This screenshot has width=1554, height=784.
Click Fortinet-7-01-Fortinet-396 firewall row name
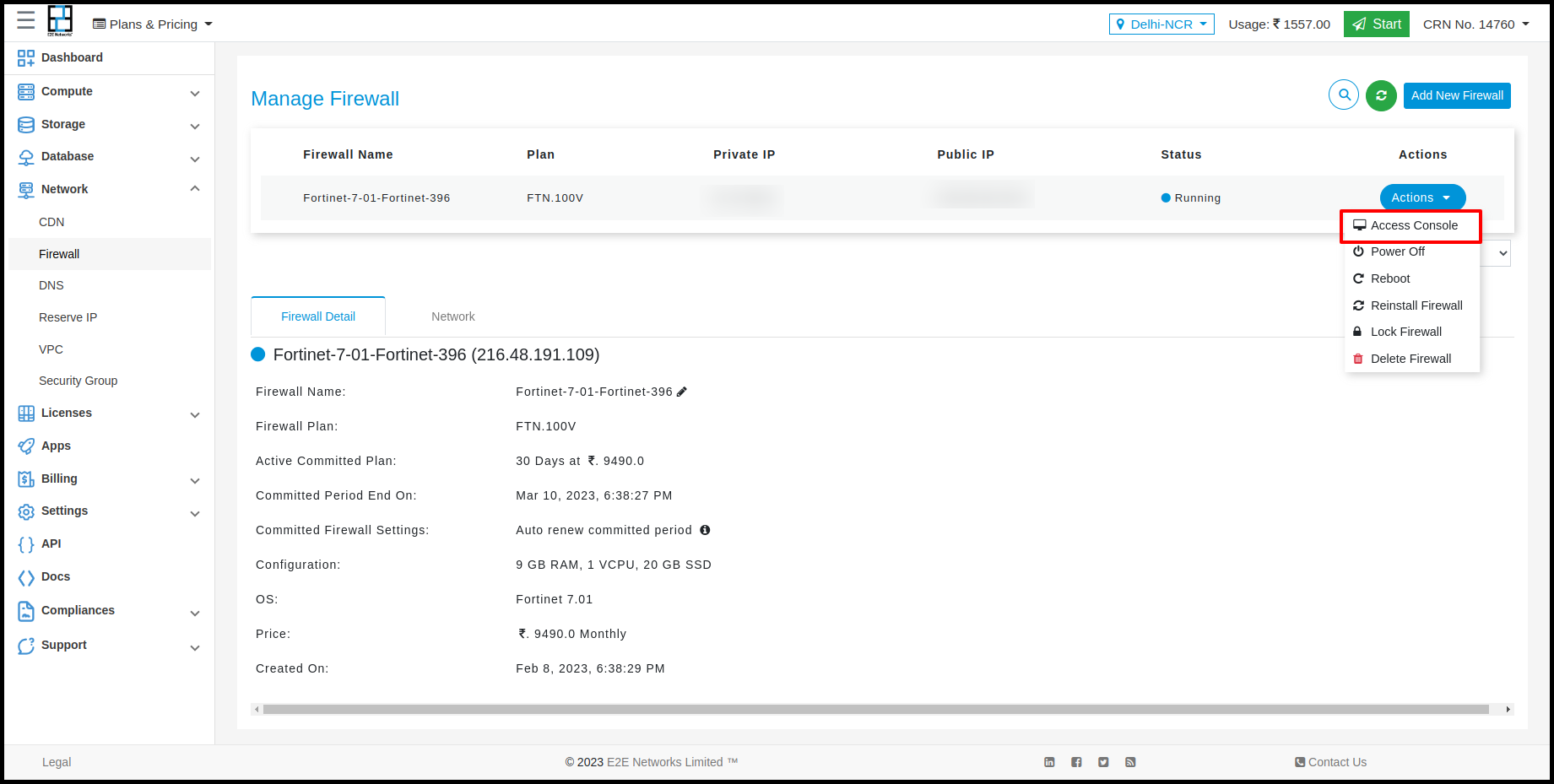376,198
